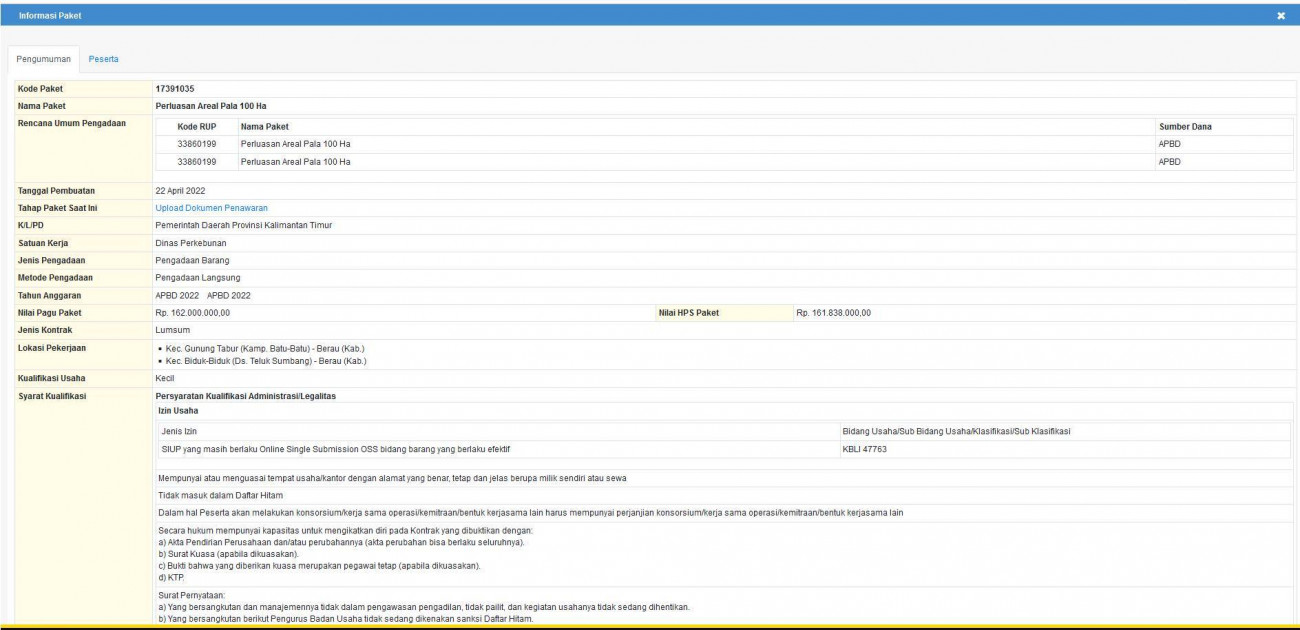Switch to the Peserta tab
Image resolution: width=1300 pixels, height=630 pixels.
click(x=103, y=59)
